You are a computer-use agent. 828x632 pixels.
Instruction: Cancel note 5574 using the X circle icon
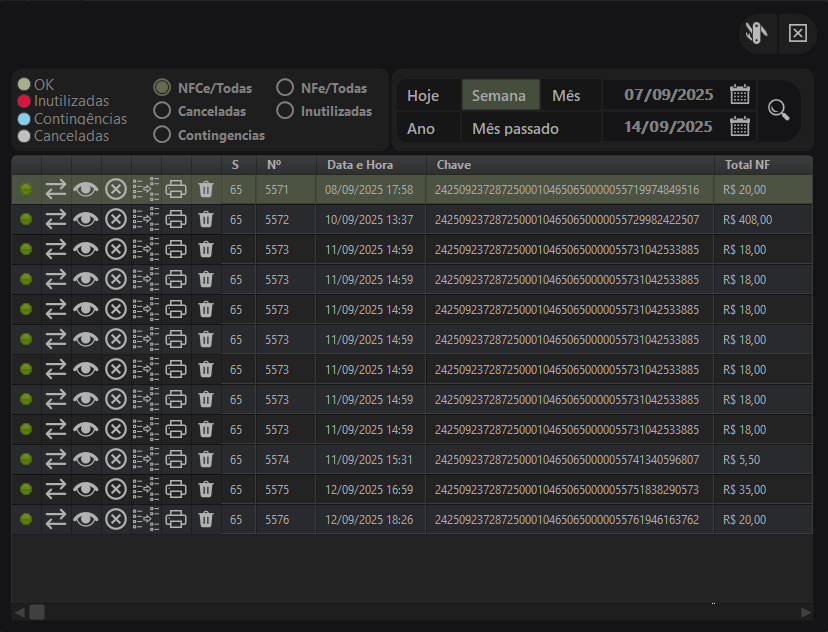[116, 459]
